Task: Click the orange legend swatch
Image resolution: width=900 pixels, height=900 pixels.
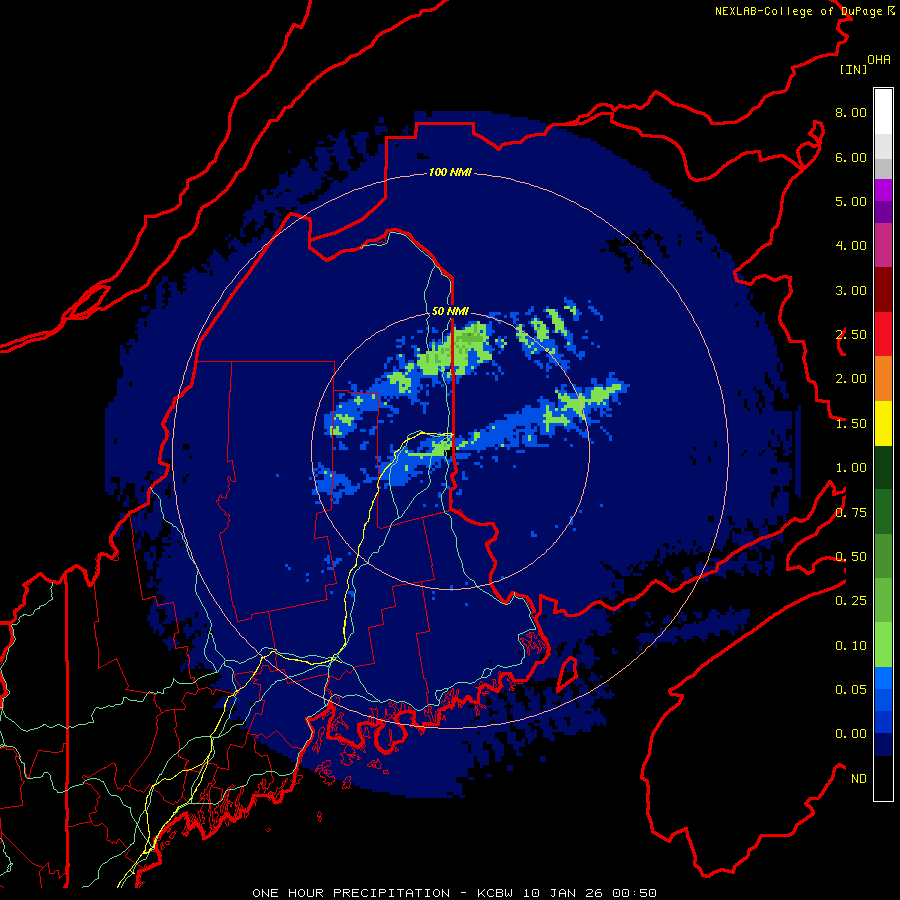Action: 883,379
